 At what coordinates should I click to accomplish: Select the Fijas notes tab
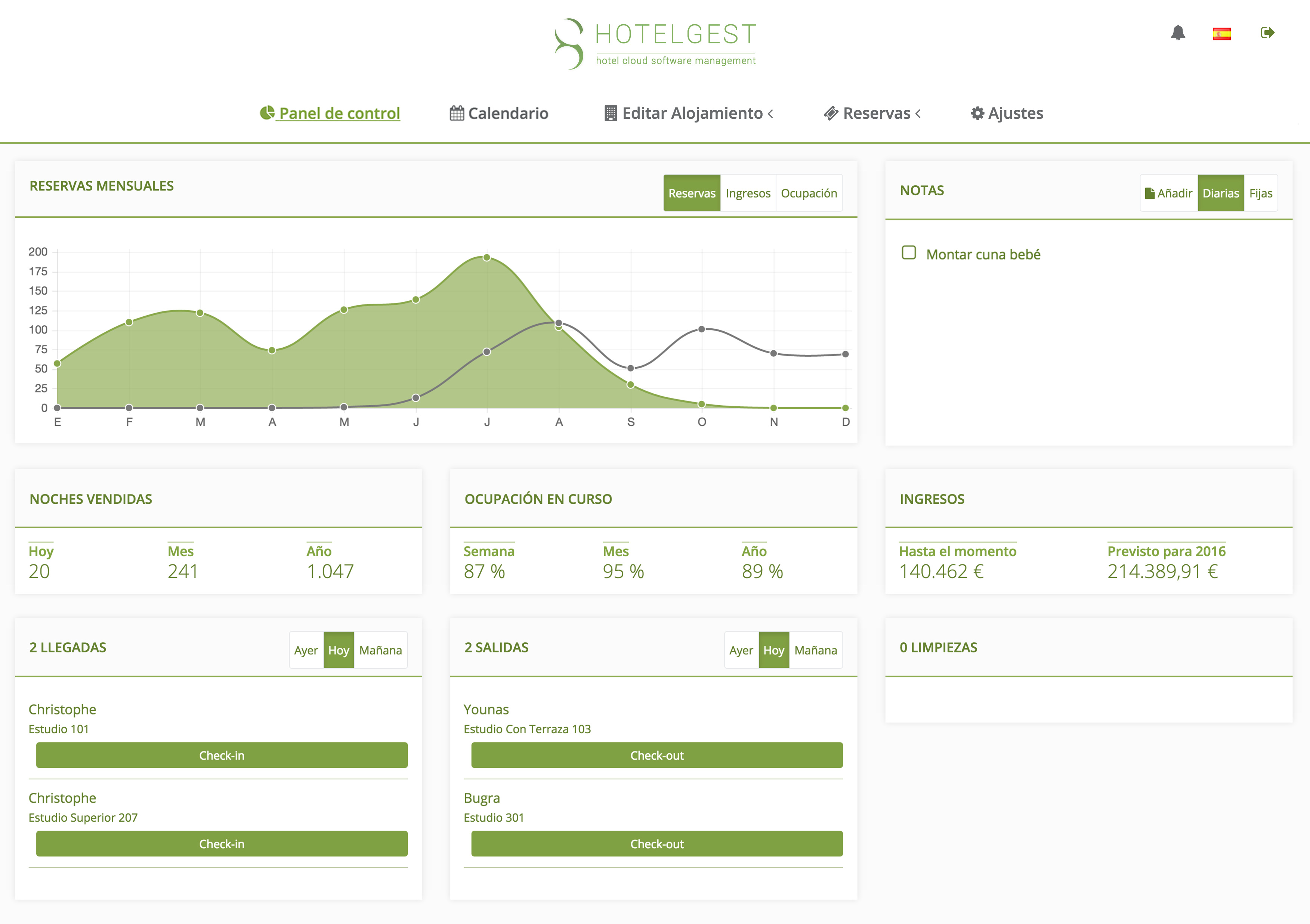point(1260,193)
